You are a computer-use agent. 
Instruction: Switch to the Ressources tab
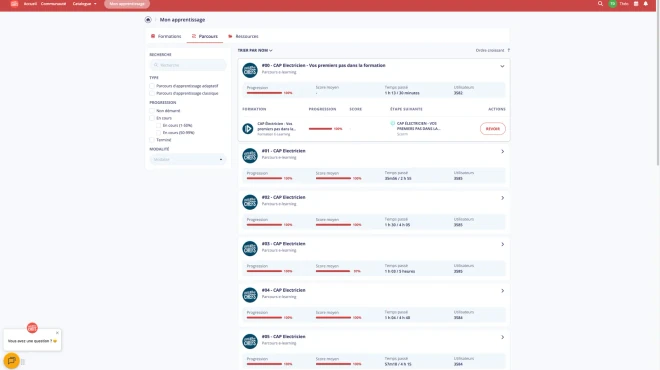tap(243, 36)
